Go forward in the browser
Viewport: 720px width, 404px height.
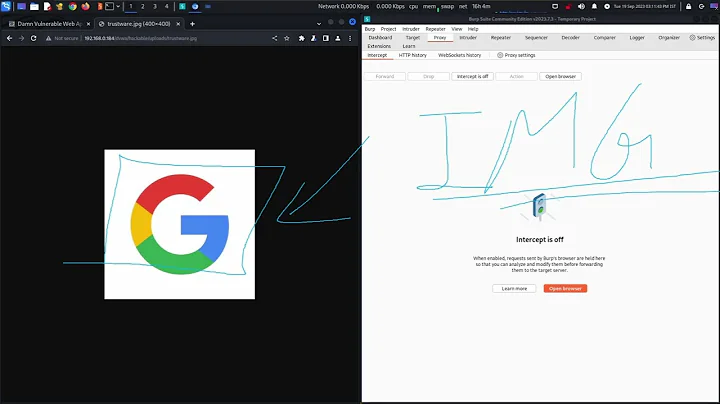coord(21,39)
